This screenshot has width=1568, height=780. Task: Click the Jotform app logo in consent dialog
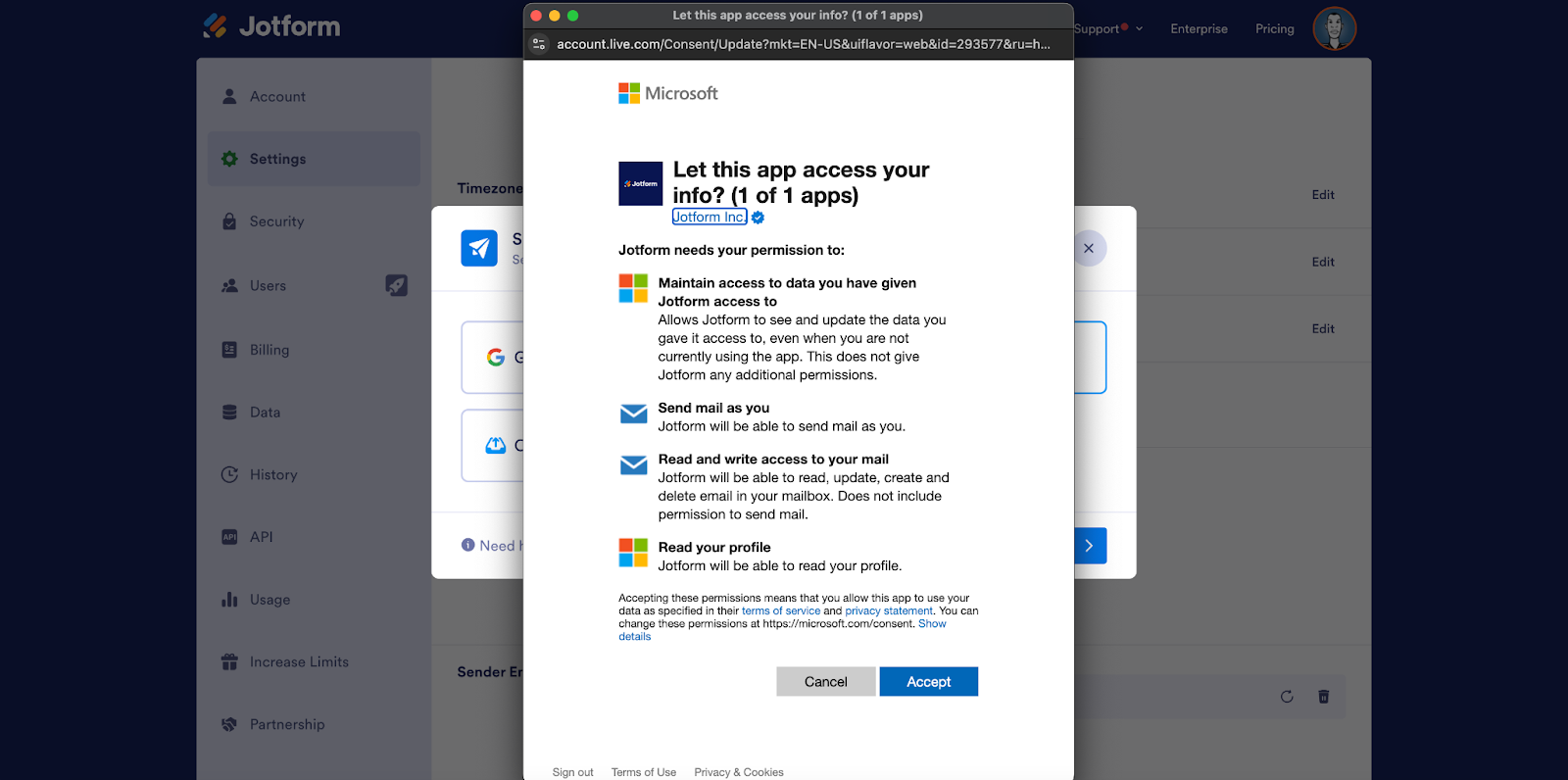640,183
